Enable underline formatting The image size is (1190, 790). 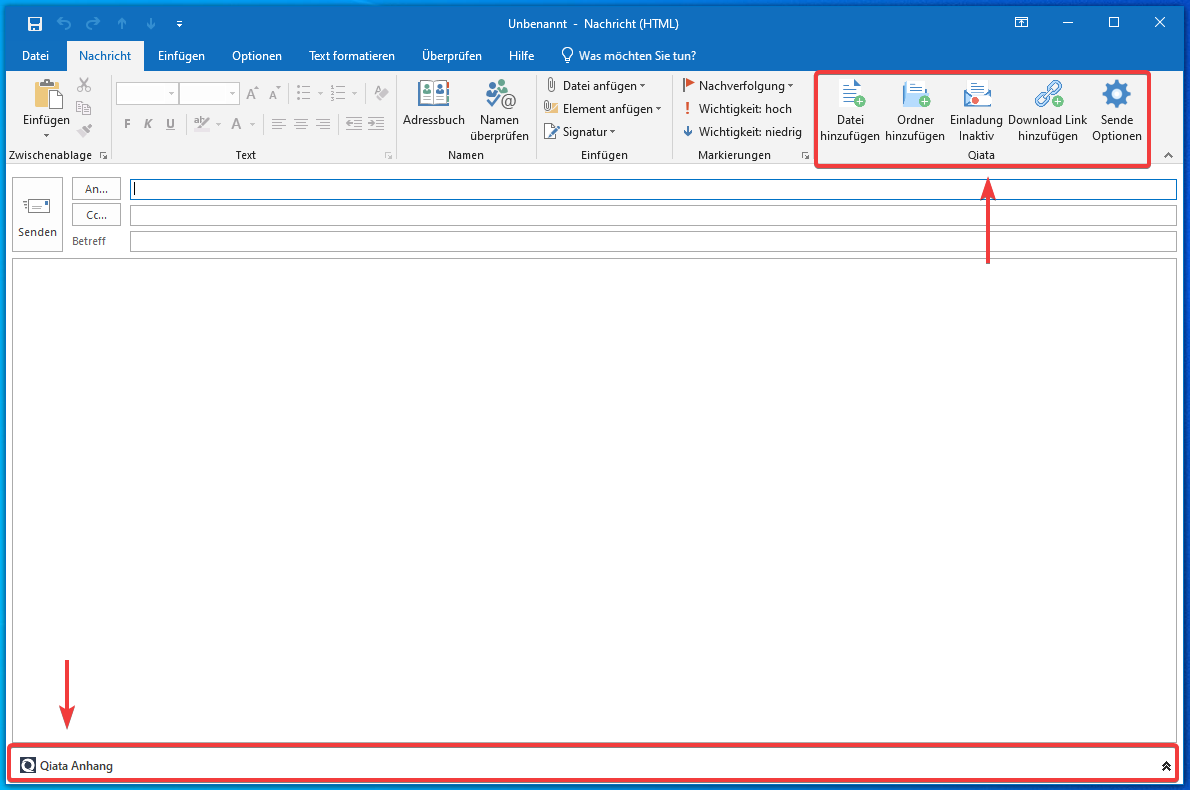click(170, 124)
